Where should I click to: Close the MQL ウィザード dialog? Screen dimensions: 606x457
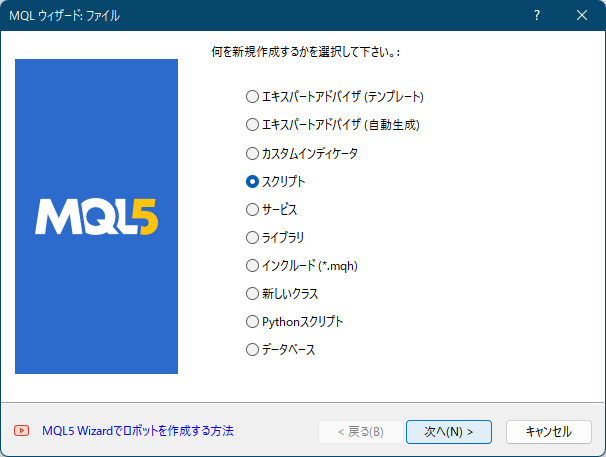(582, 15)
